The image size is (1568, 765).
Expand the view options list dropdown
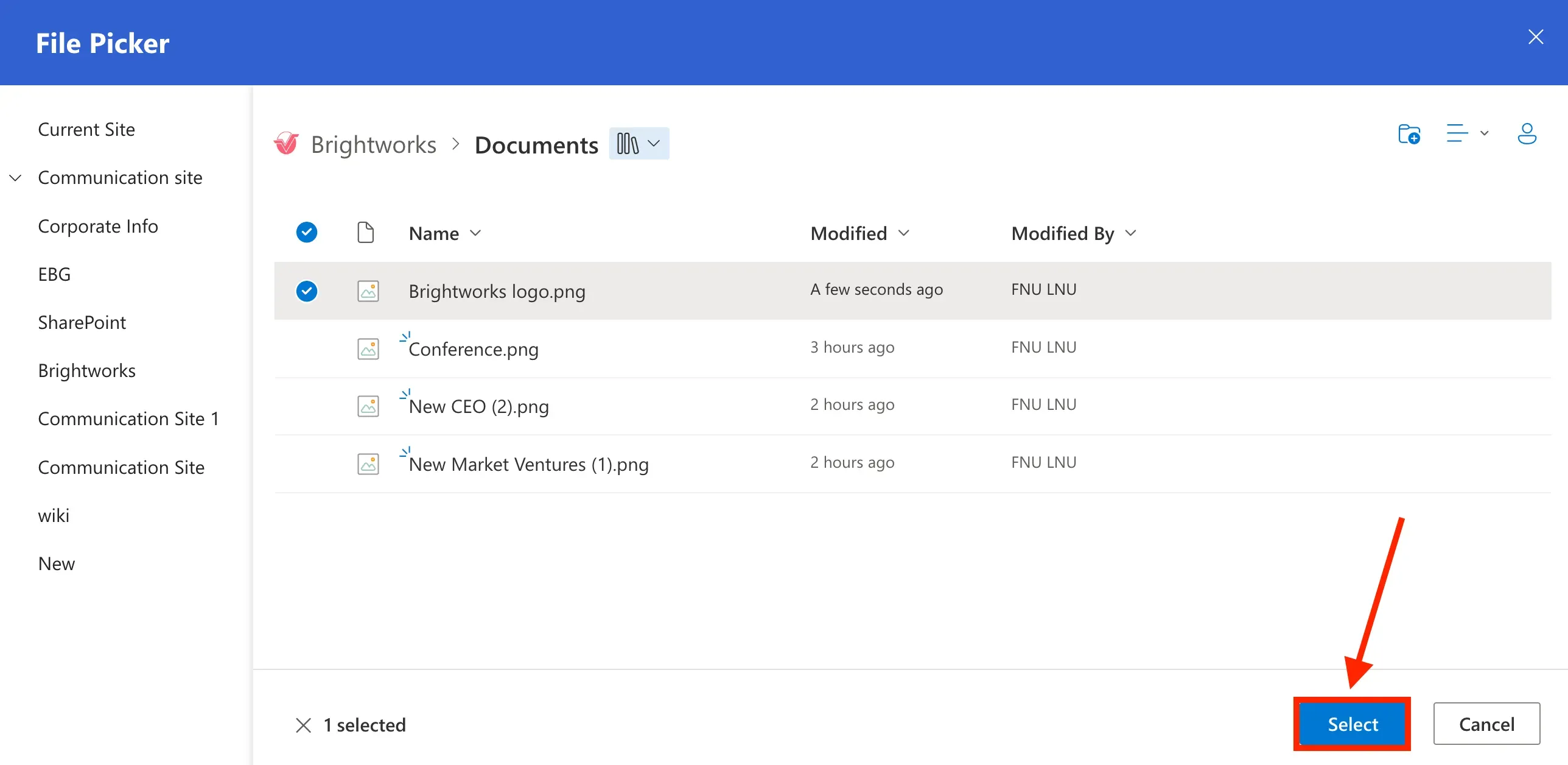coord(1467,133)
